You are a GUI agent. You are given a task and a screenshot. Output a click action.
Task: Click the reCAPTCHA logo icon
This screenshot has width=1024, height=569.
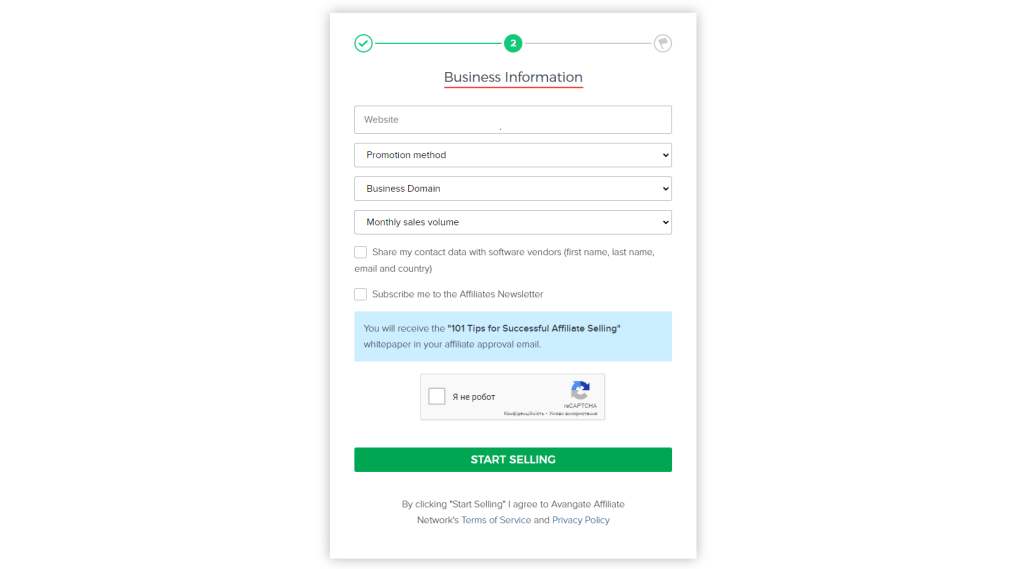click(x=580, y=390)
